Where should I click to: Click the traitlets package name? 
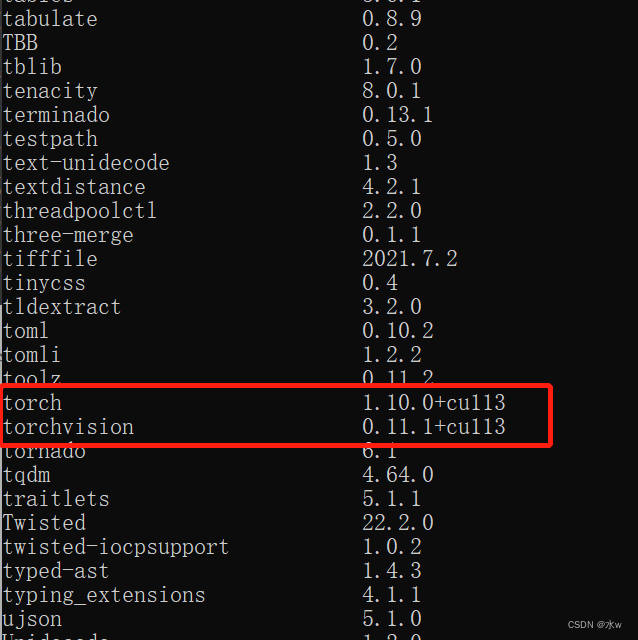[x=56, y=499]
